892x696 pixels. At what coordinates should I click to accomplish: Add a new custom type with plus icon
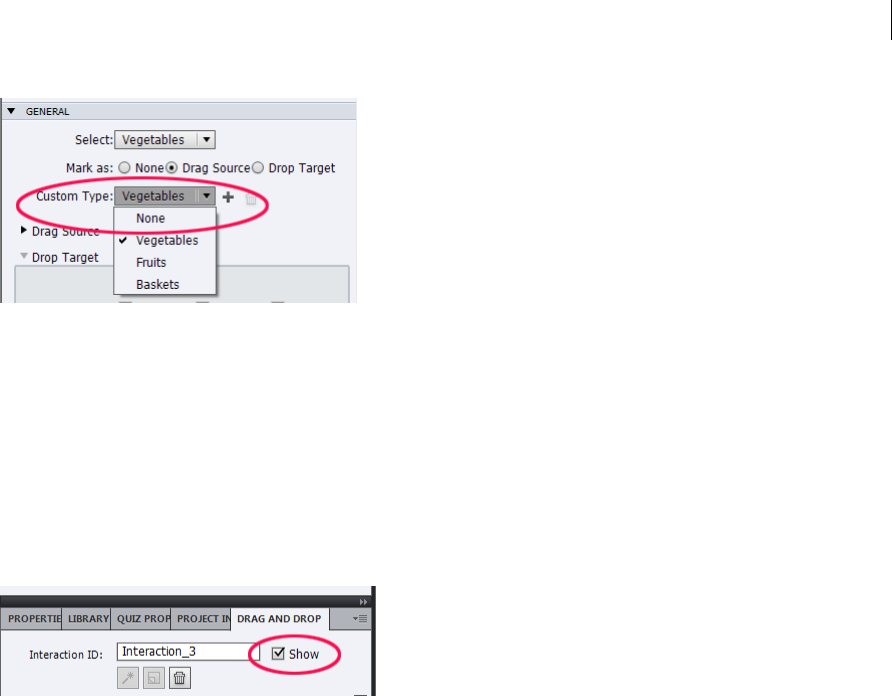click(x=228, y=197)
